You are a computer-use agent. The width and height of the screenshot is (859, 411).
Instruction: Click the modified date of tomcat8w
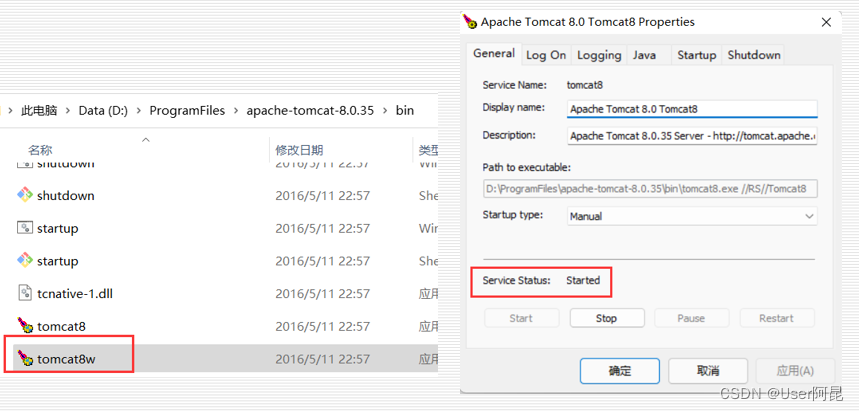click(323, 359)
